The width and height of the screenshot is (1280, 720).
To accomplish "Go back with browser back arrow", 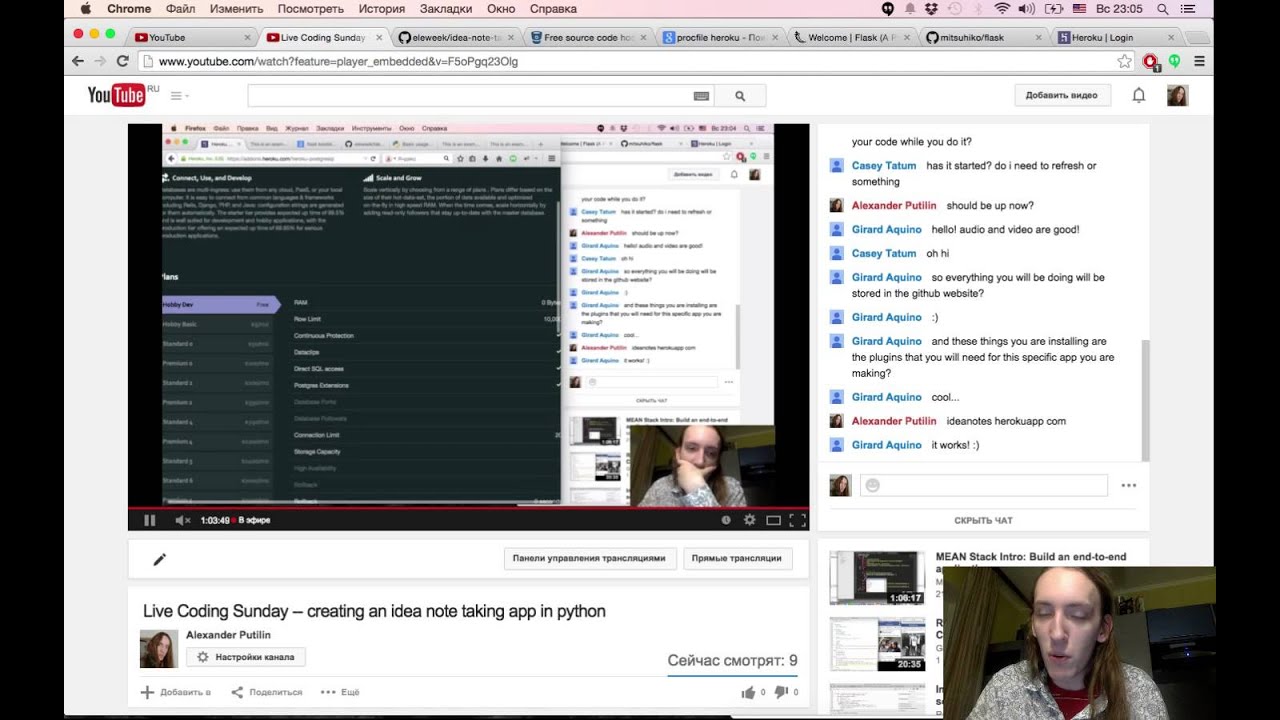I will coord(78,61).
